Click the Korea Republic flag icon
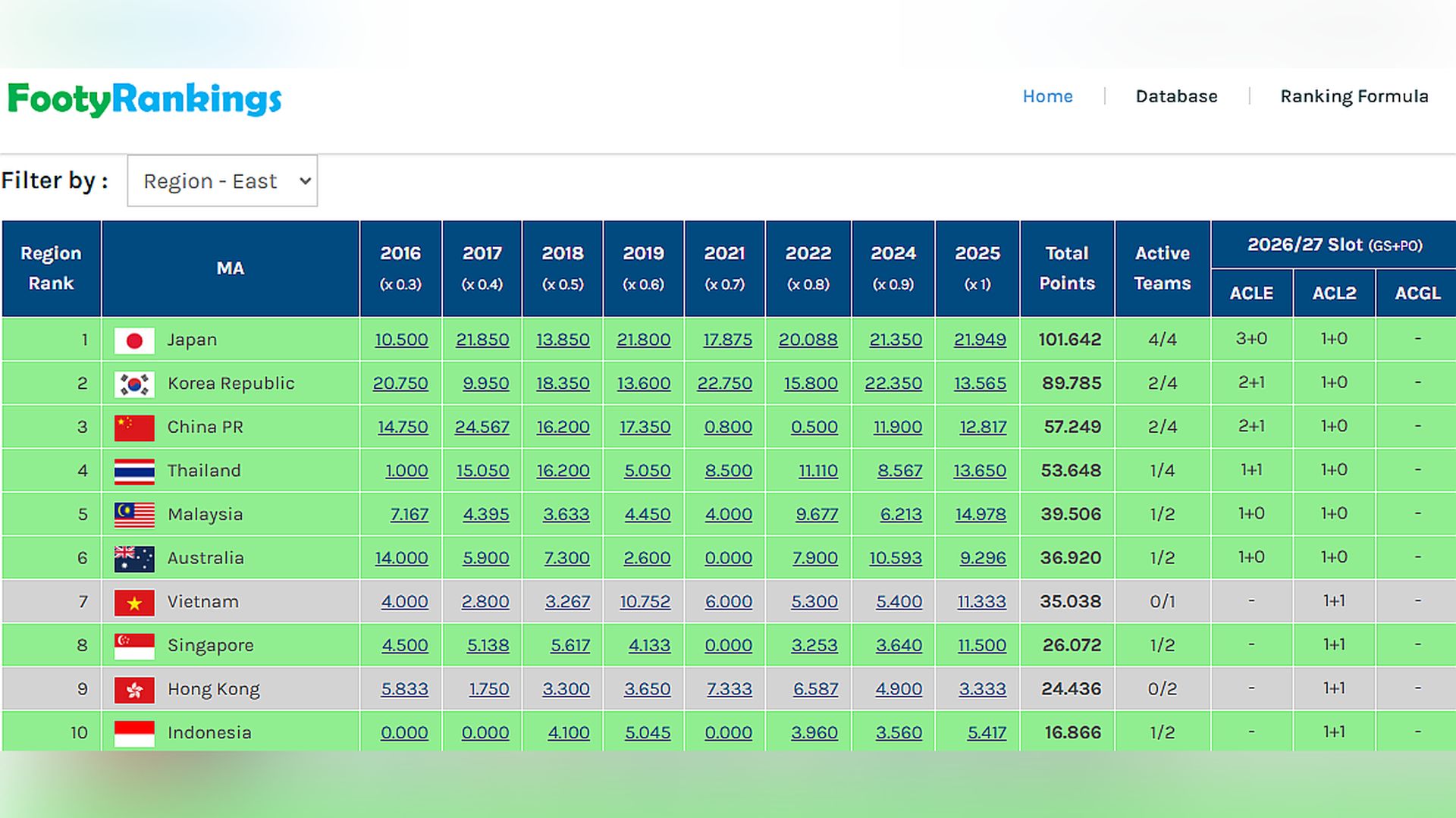 [134, 384]
